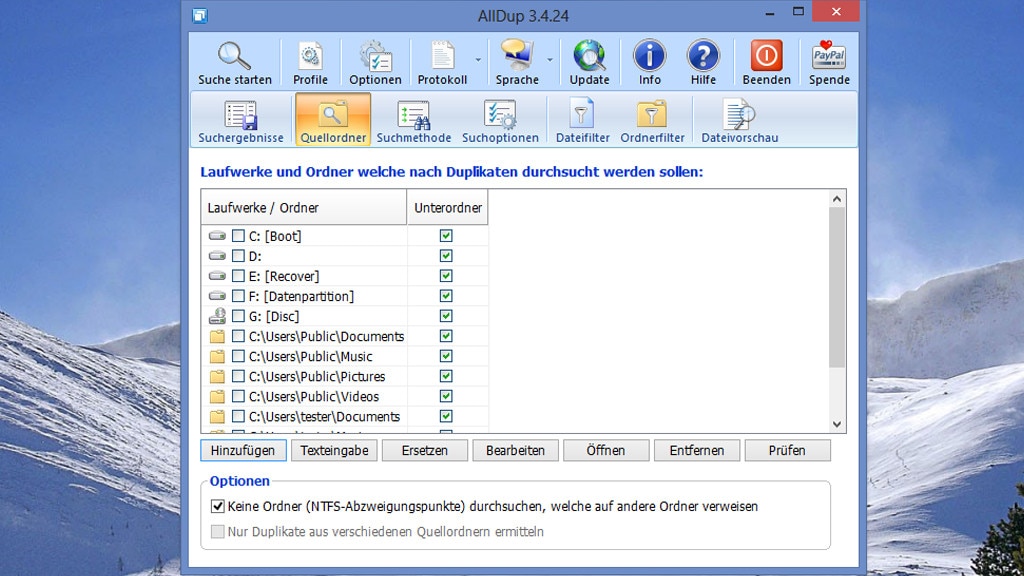Viewport: 1024px width, 576px height.
Task: Open Profile settings icon
Action: [310, 56]
